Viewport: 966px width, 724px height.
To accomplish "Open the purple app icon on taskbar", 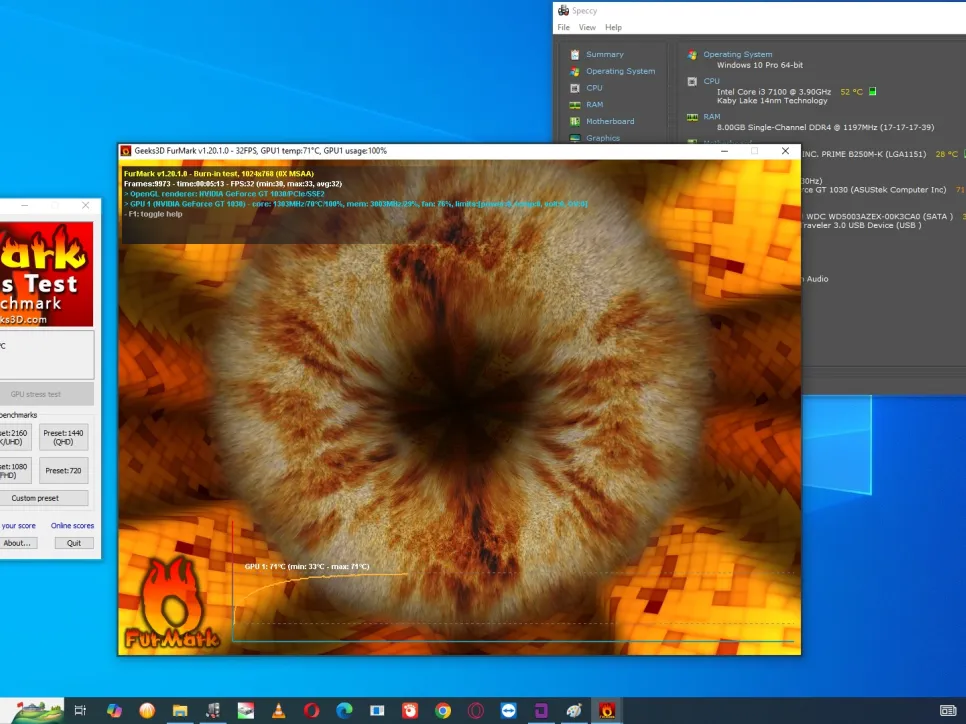I will pos(541,710).
